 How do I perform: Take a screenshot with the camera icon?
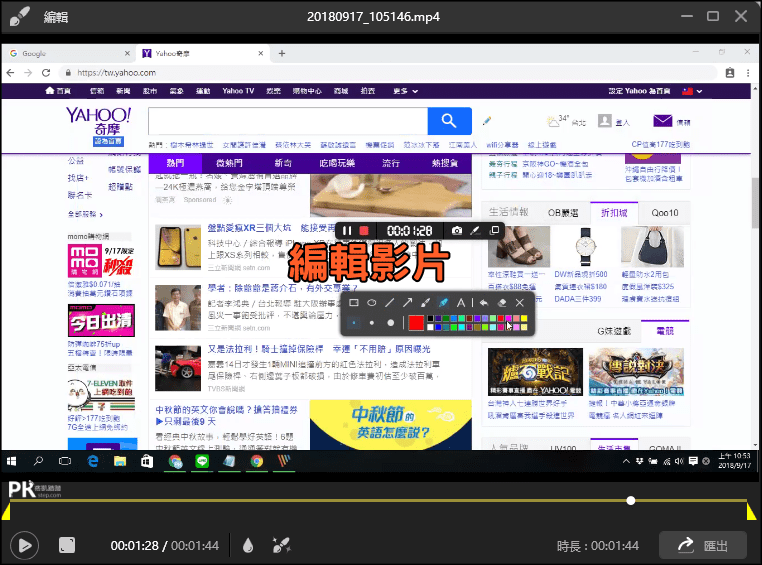point(457,231)
